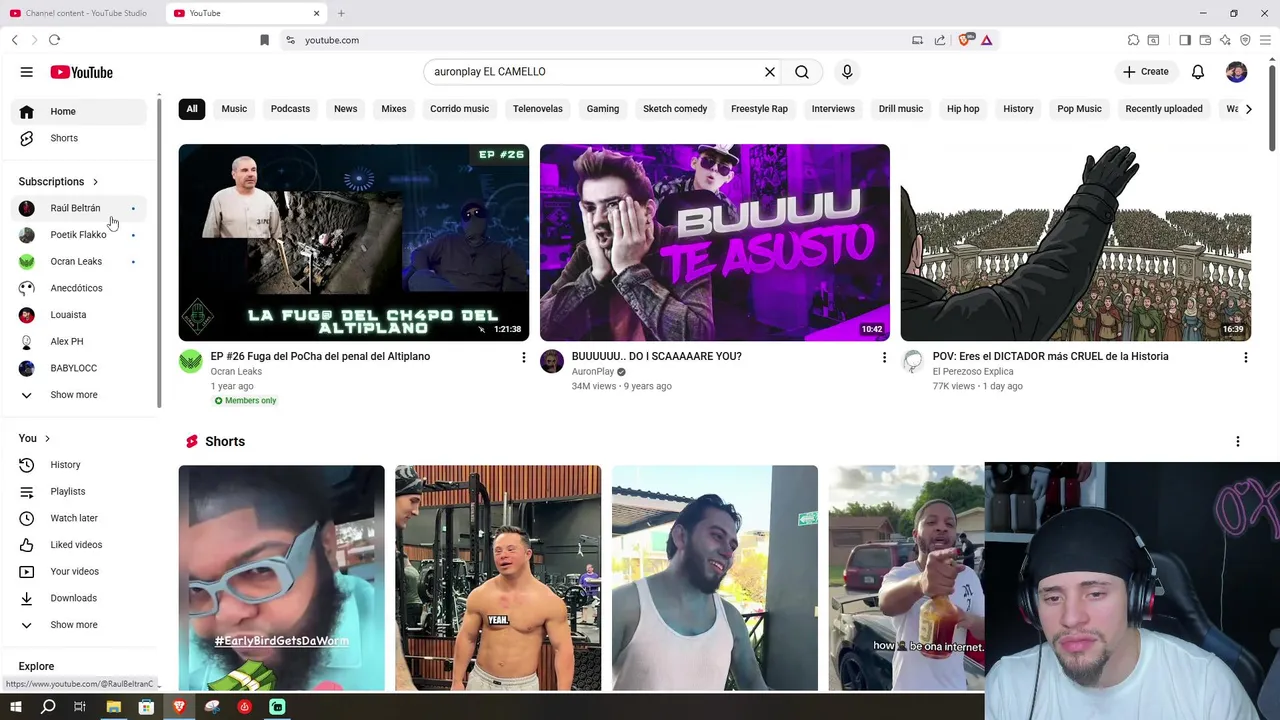Open Ocran Leaks subscription in sidebar
The width and height of the screenshot is (1280, 720).
pyautogui.click(x=80, y=261)
